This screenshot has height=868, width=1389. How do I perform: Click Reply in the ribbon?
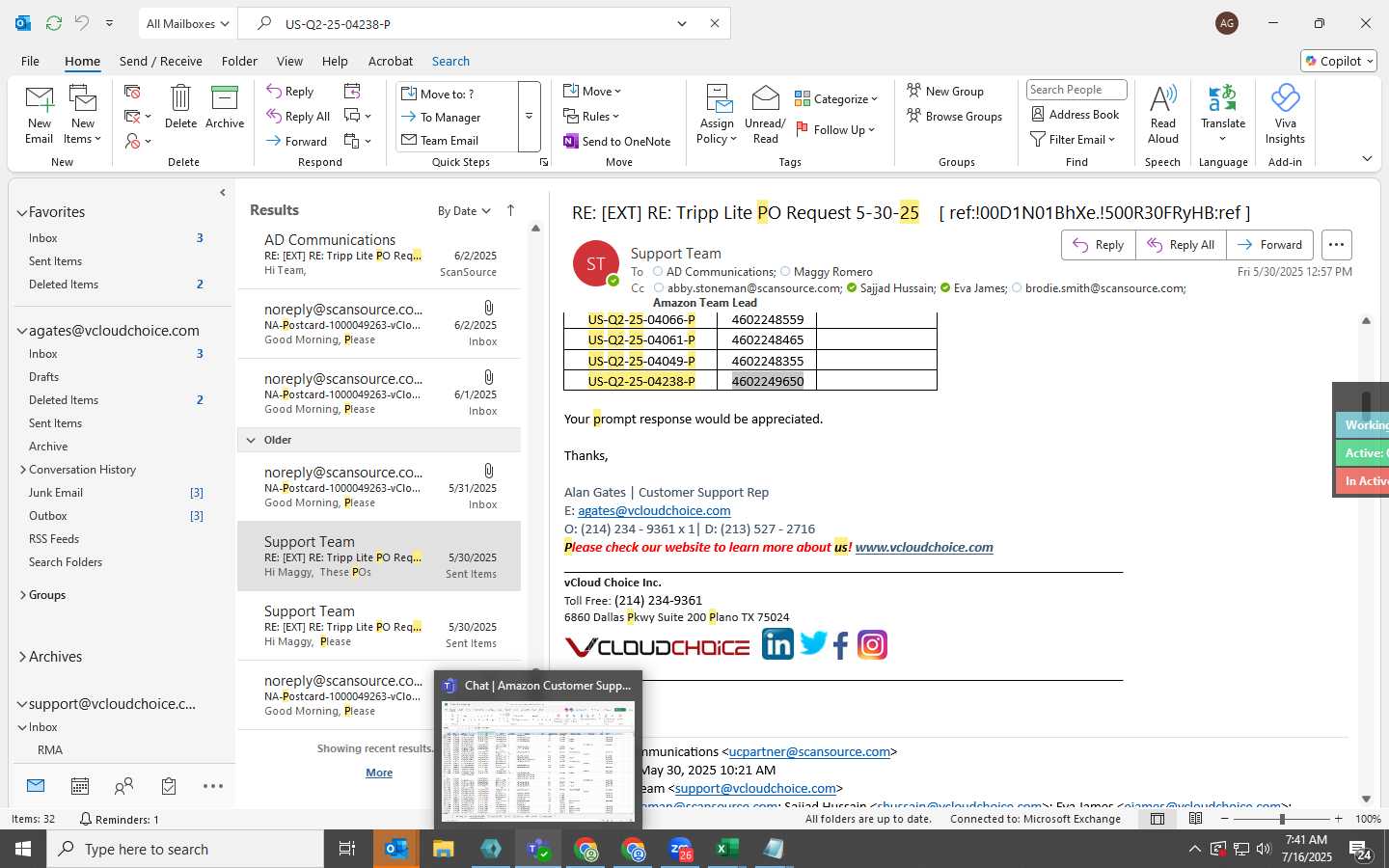290,92
